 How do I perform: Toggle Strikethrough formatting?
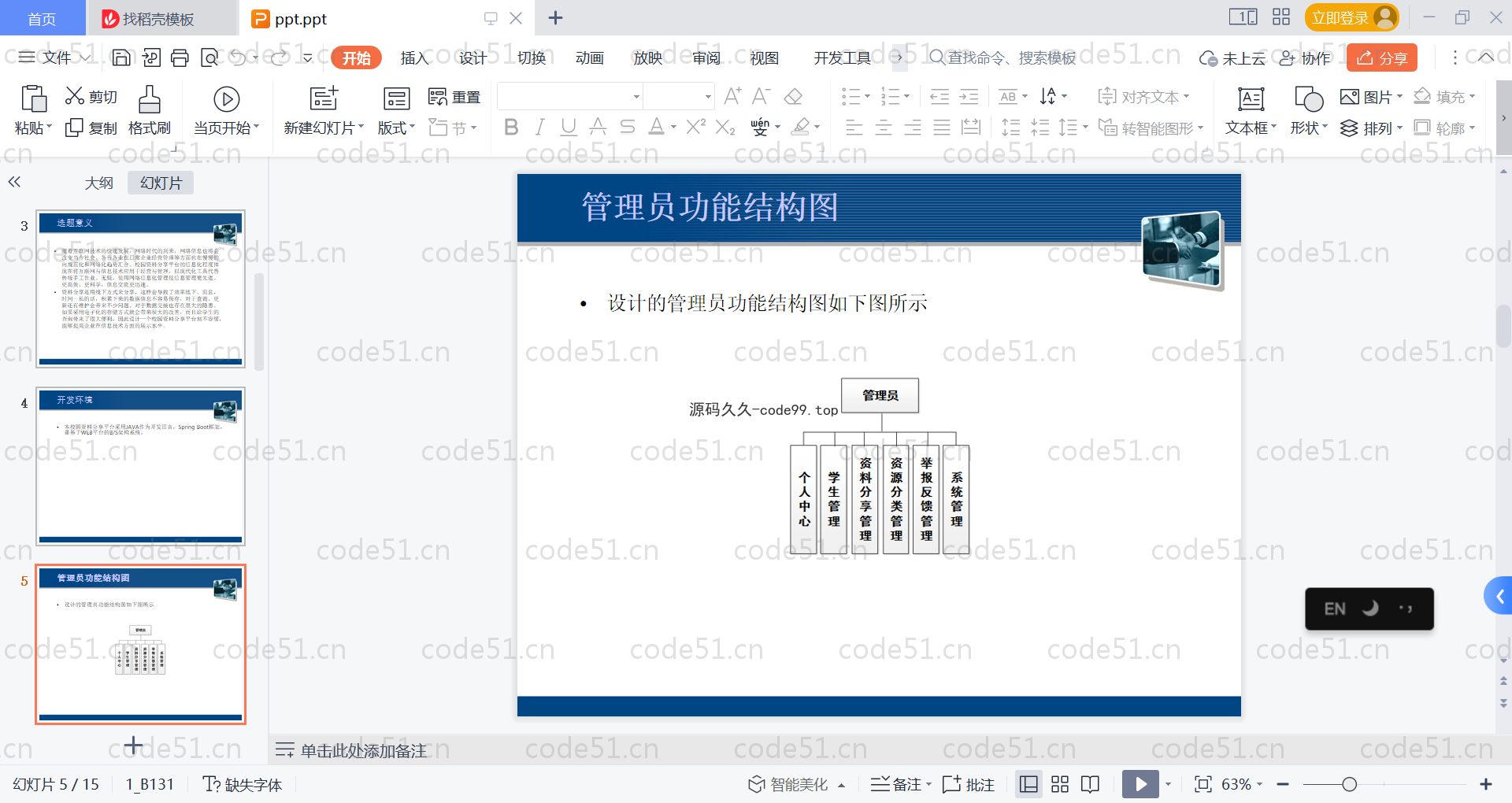pyautogui.click(x=598, y=127)
